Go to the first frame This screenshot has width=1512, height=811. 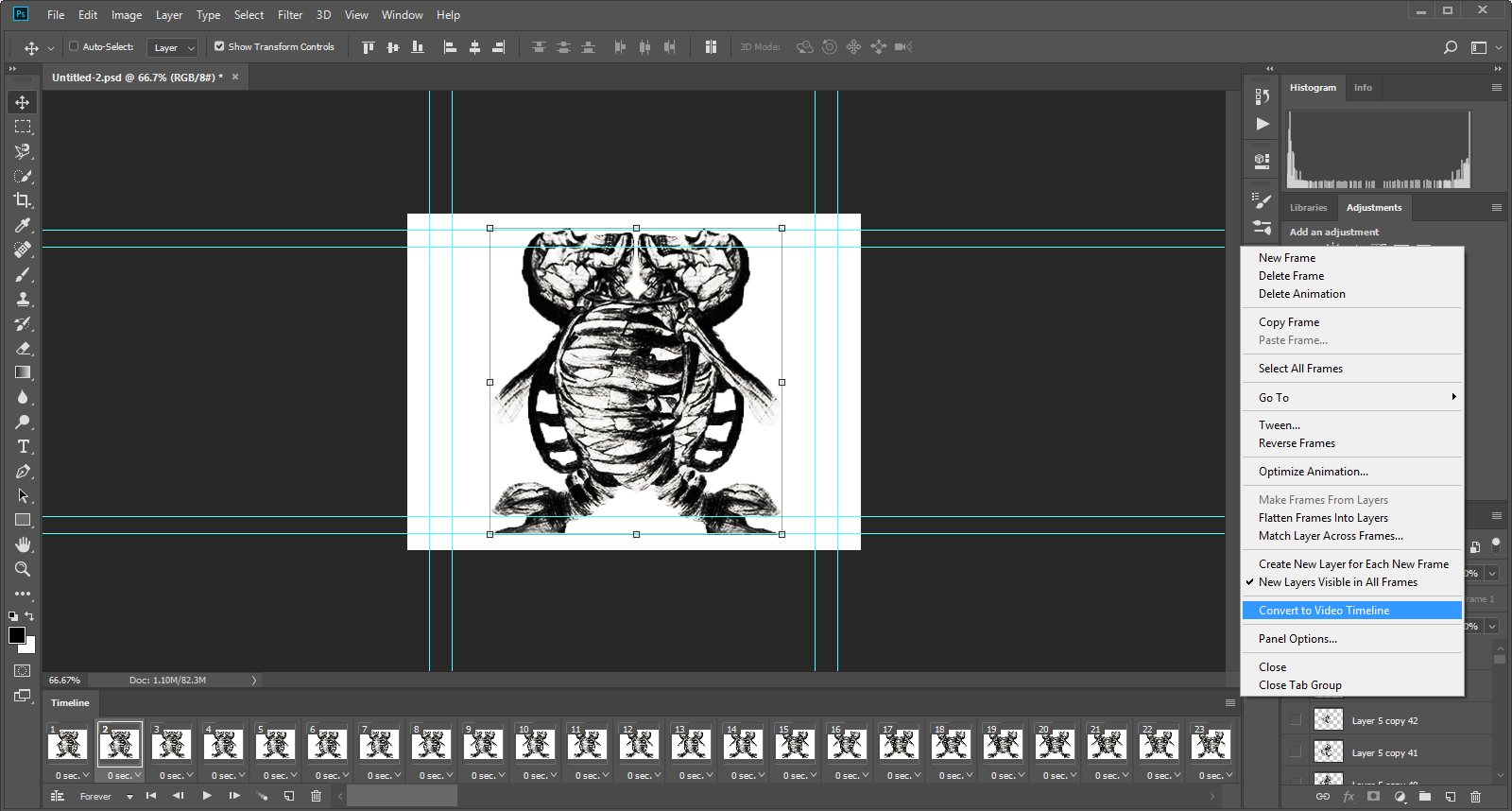click(x=151, y=796)
